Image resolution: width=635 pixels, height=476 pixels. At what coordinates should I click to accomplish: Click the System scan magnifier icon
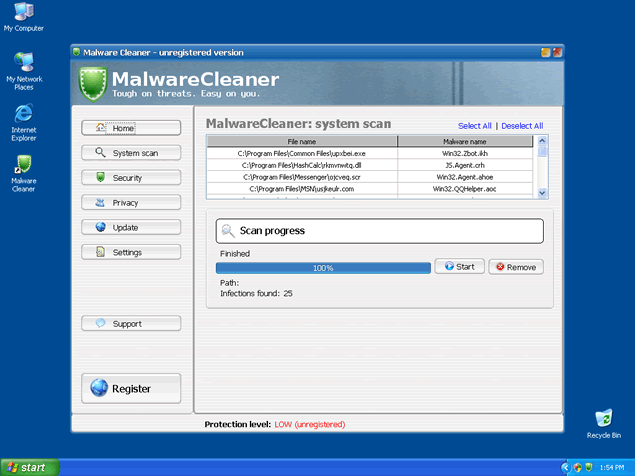click(x=101, y=153)
